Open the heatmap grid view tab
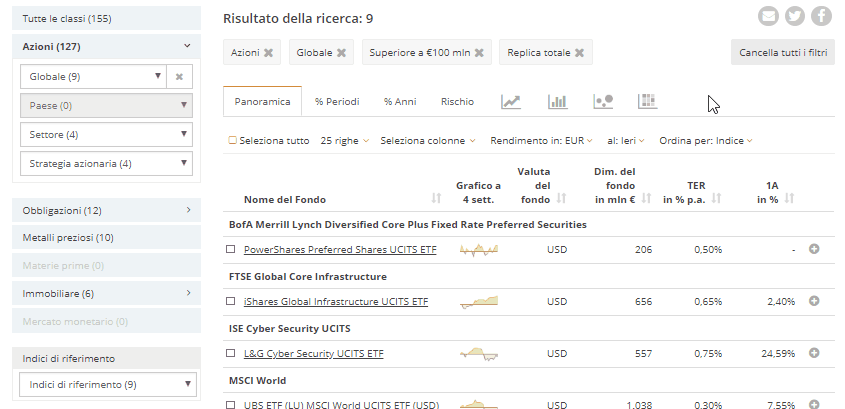The height and width of the screenshot is (409, 845). coord(647,101)
